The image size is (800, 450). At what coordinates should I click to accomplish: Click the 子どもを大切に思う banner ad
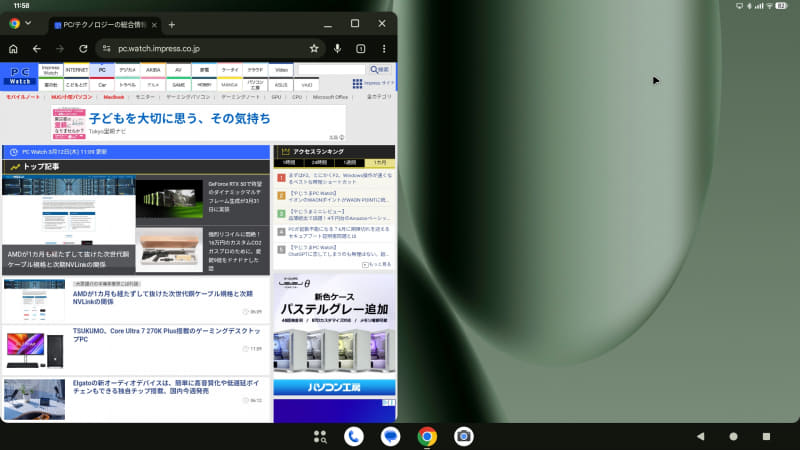tap(198, 123)
